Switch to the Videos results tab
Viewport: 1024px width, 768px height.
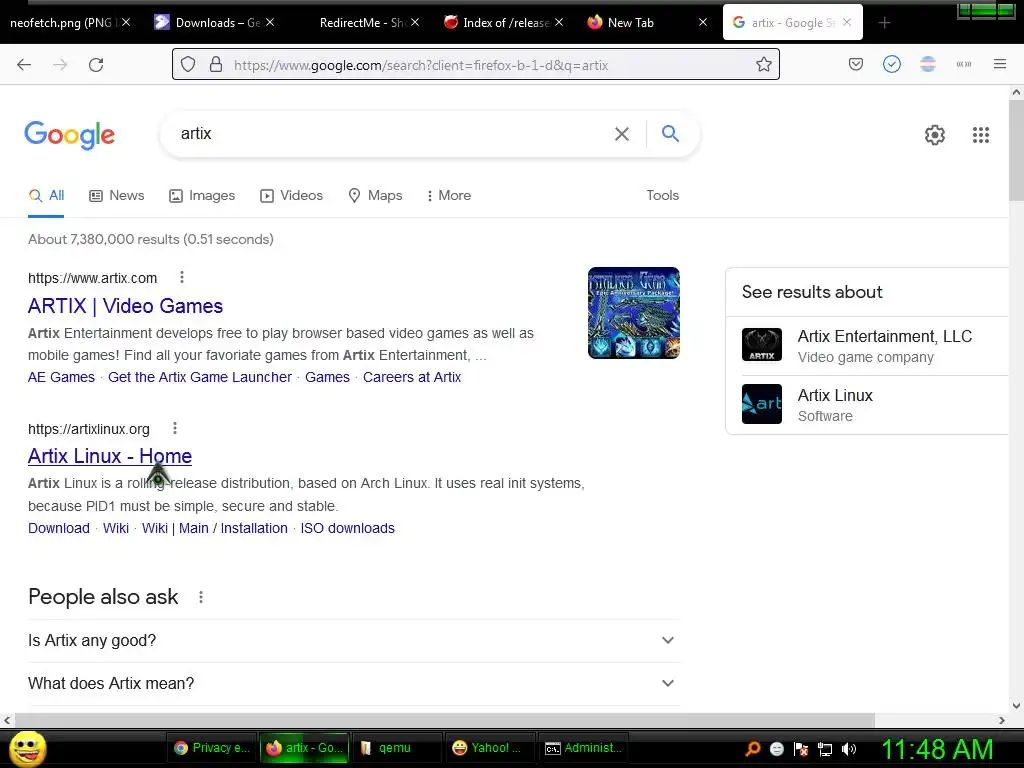click(x=291, y=195)
